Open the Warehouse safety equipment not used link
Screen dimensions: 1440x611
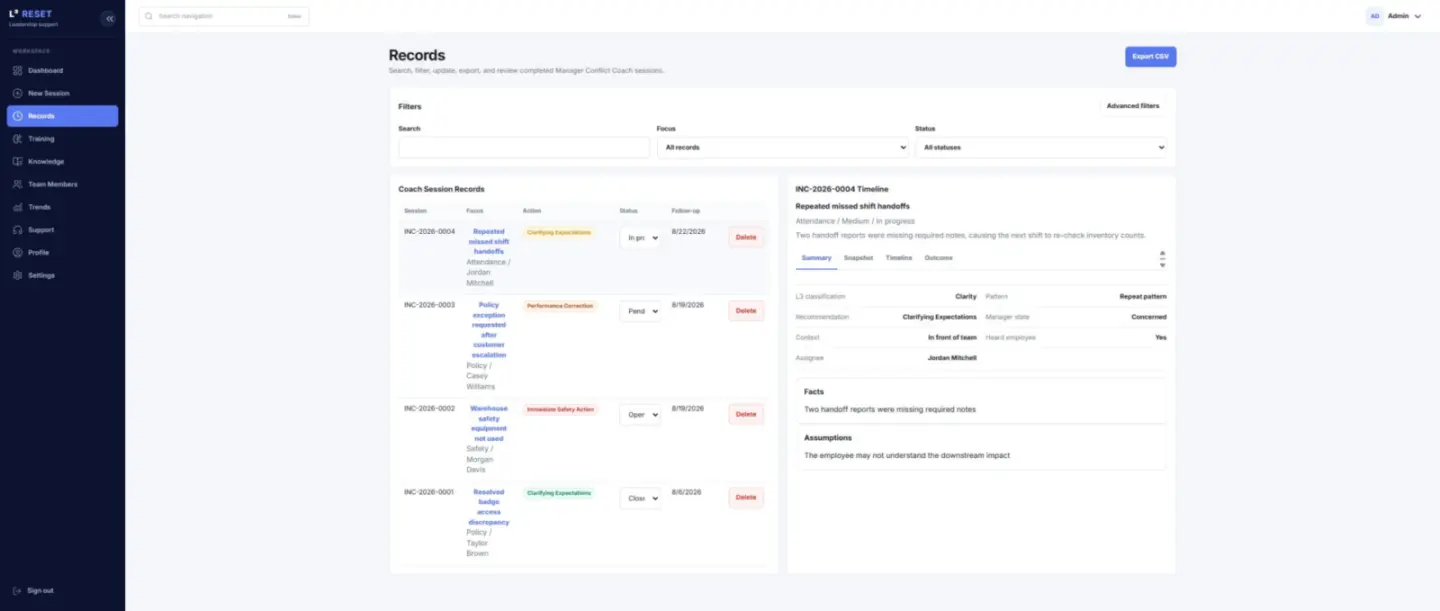(x=489, y=424)
